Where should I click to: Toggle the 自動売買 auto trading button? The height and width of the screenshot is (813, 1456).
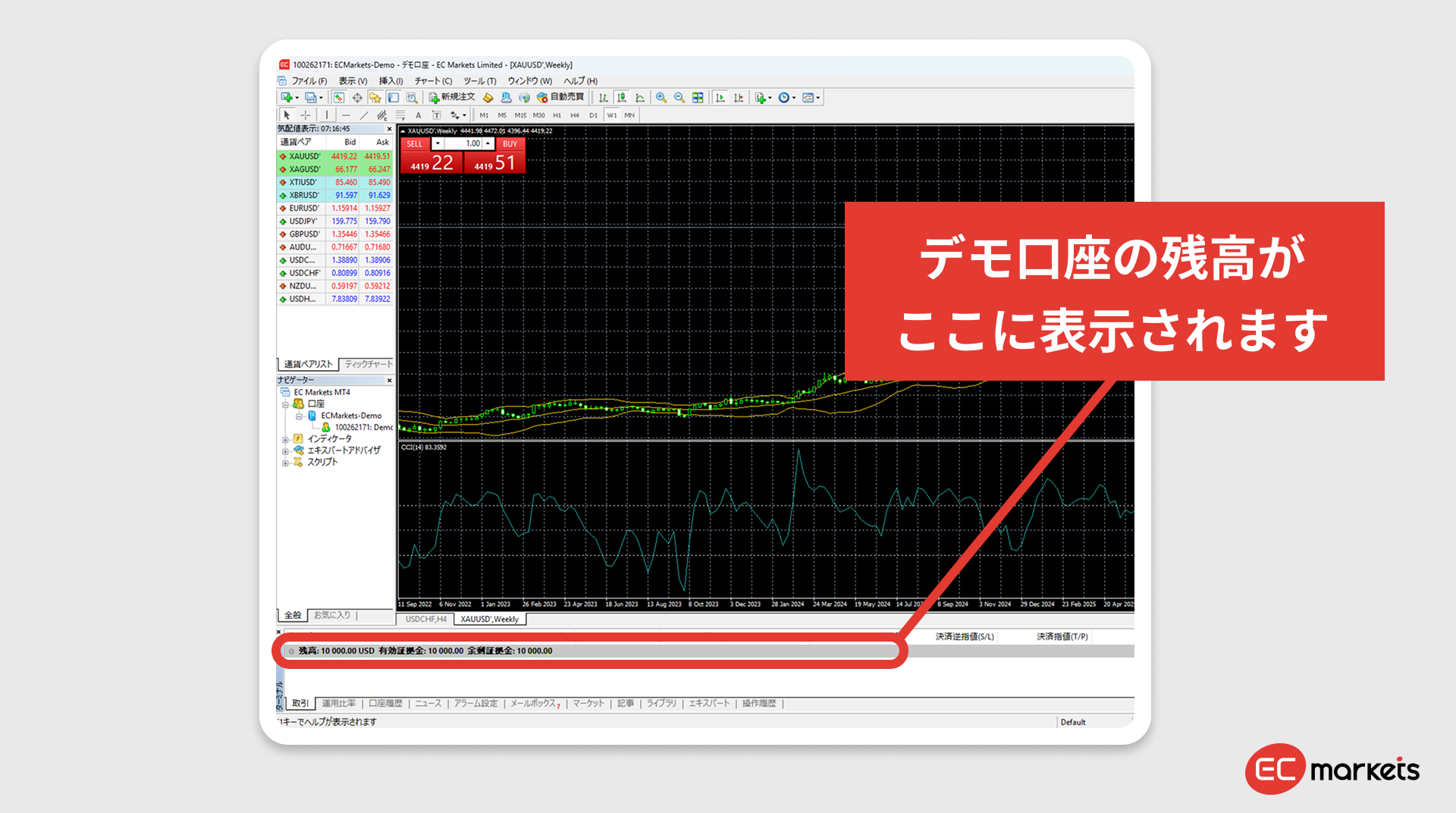coord(560,97)
